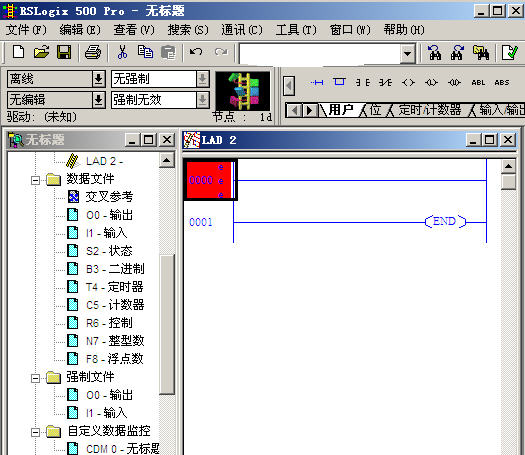Open the 强制无效 forces status dropdown arrow
The height and width of the screenshot is (455, 525).
[x=202, y=100]
